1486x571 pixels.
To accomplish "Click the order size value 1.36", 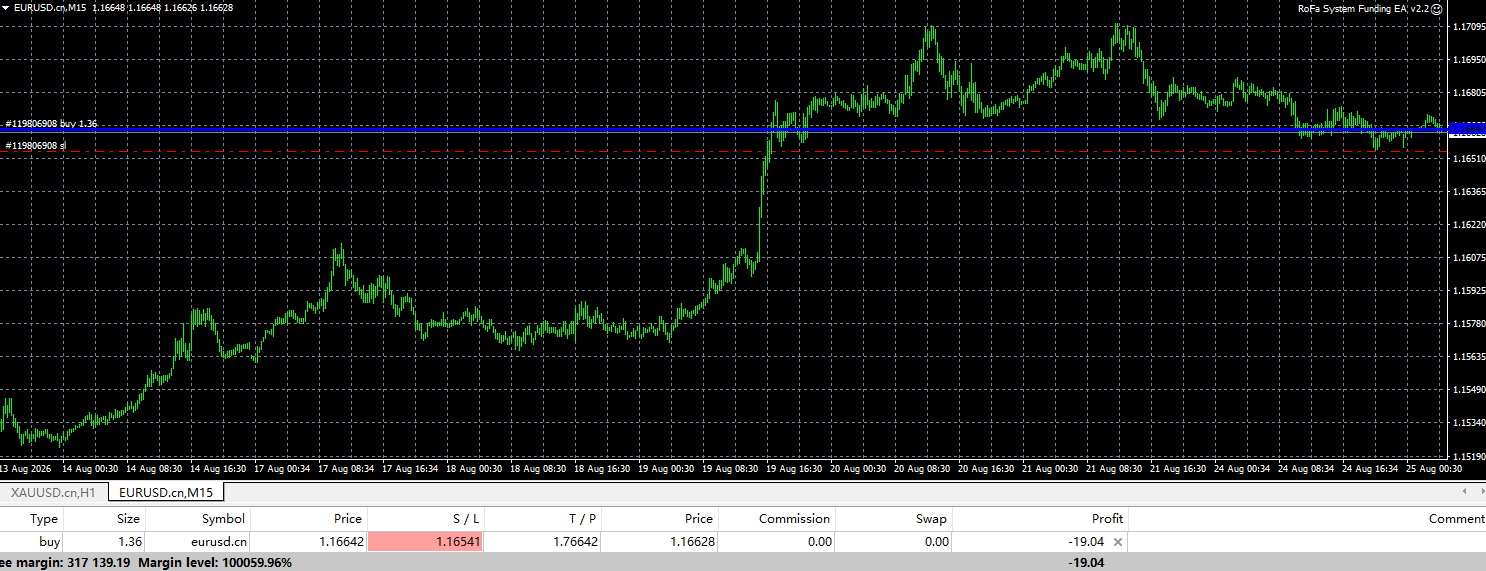I will [129, 542].
